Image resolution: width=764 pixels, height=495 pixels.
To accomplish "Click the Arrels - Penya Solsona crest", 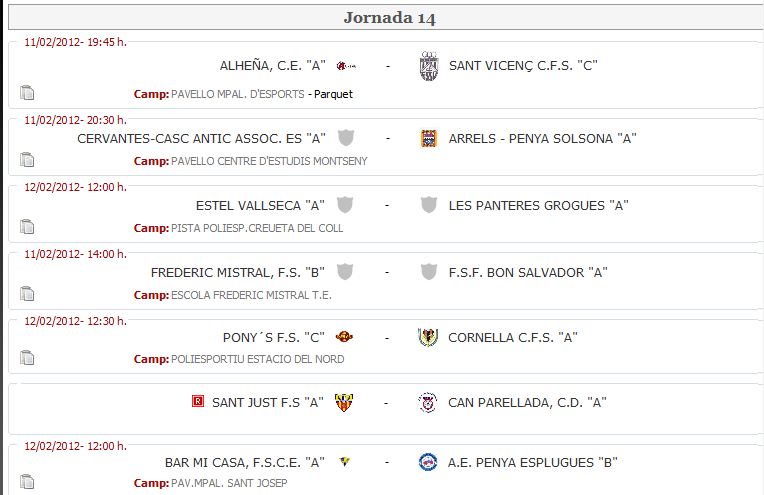I will (429, 138).
